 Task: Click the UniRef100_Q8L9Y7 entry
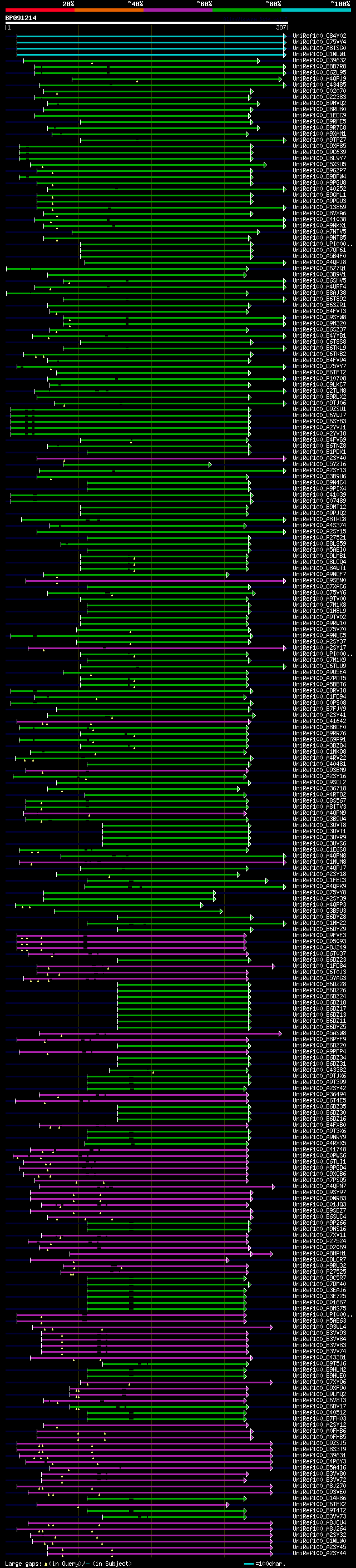point(319,159)
